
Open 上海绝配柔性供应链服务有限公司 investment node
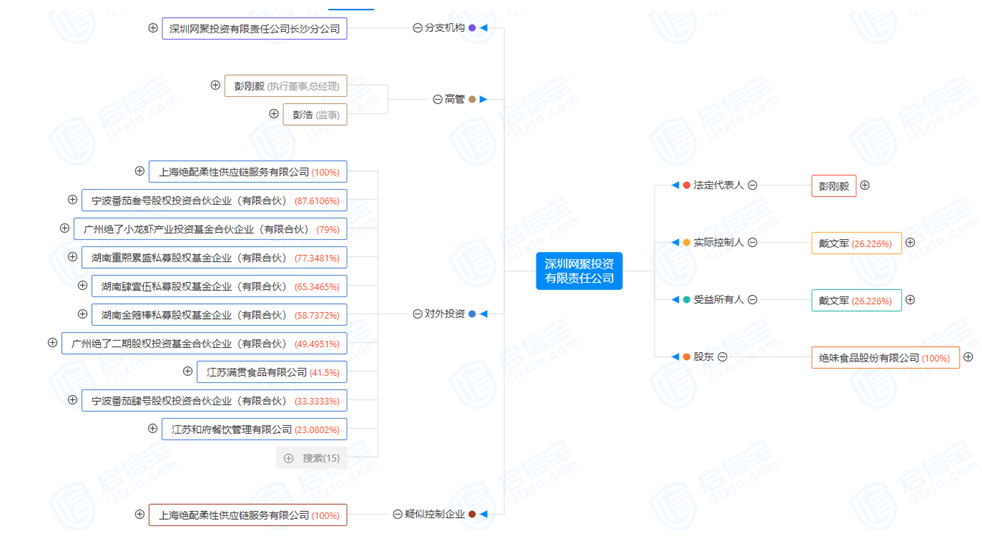pos(248,172)
